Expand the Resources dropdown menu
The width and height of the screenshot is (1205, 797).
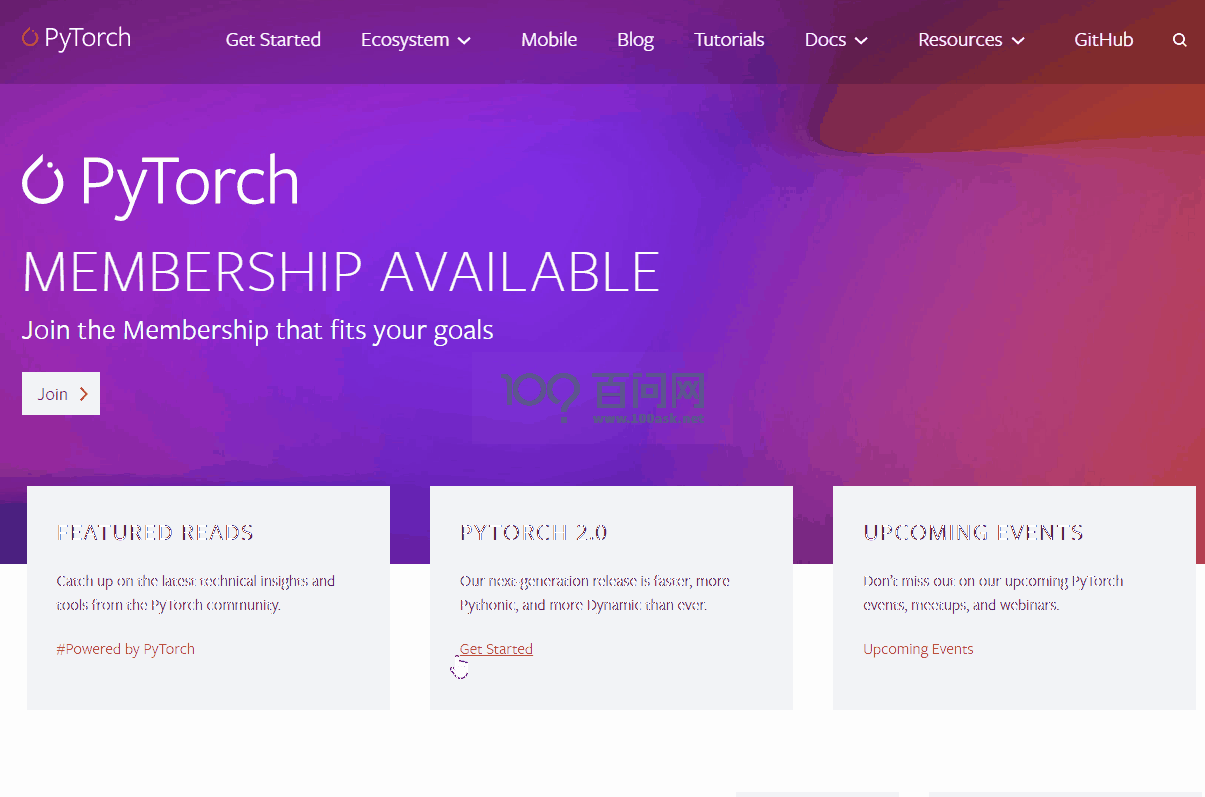pos(971,40)
